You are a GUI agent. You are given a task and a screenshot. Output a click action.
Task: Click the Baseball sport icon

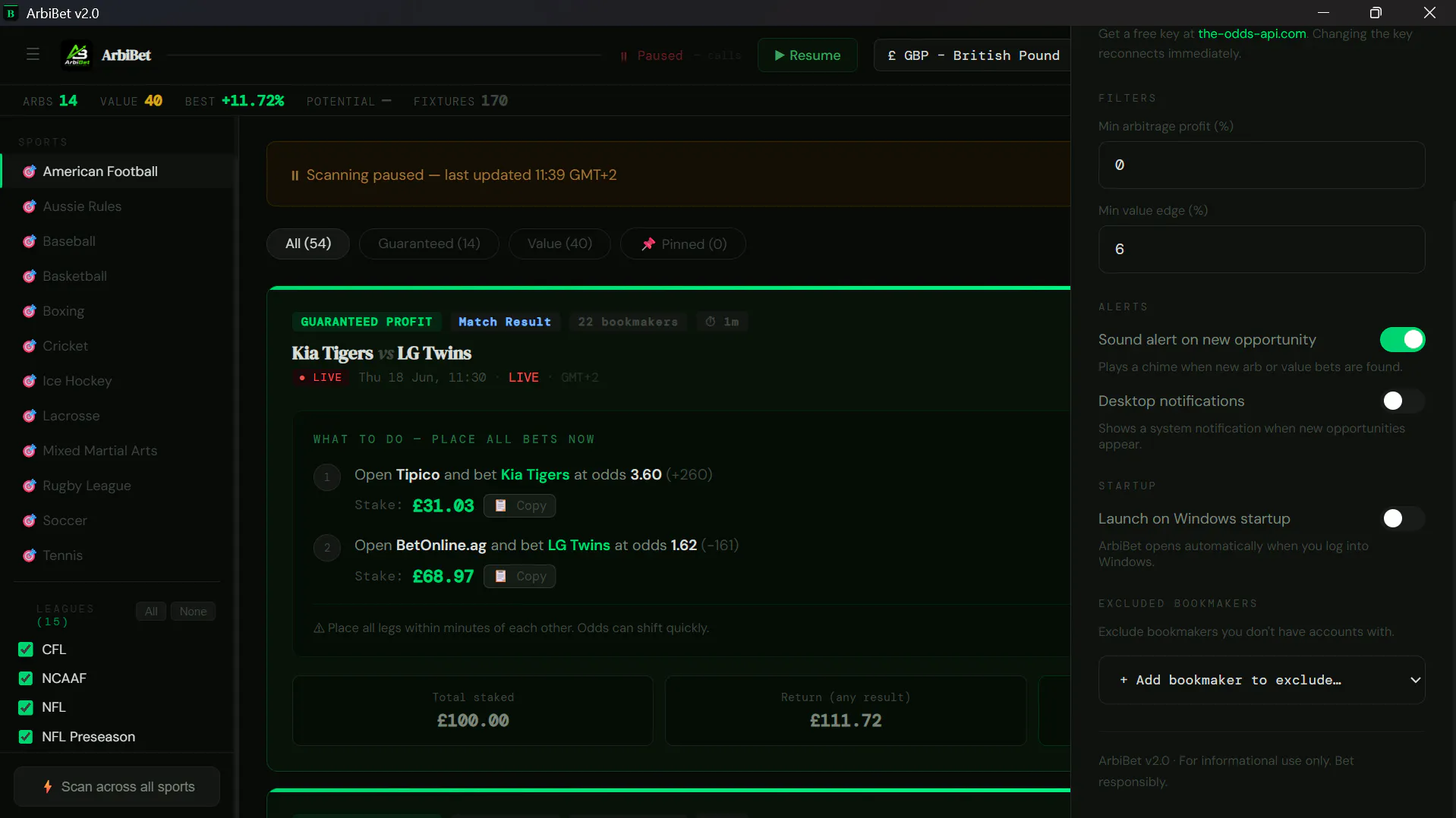(x=30, y=241)
